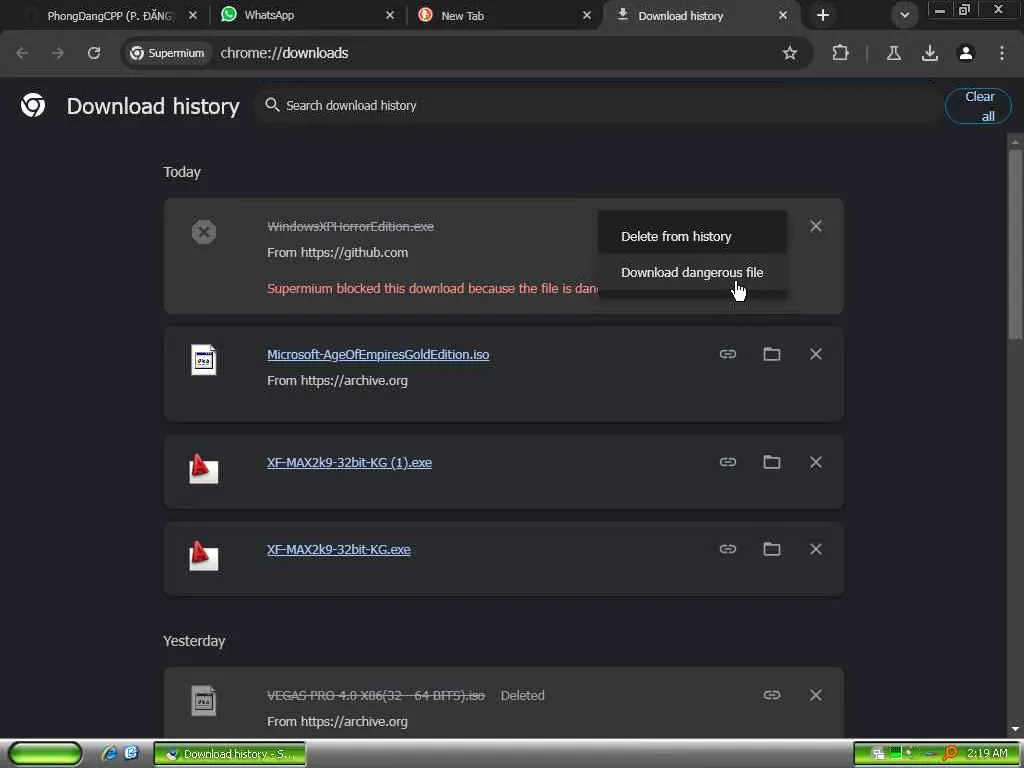Copy download link for VEGAS PRO iso
This screenshot has height=768, width=1024.
(772, 695)
